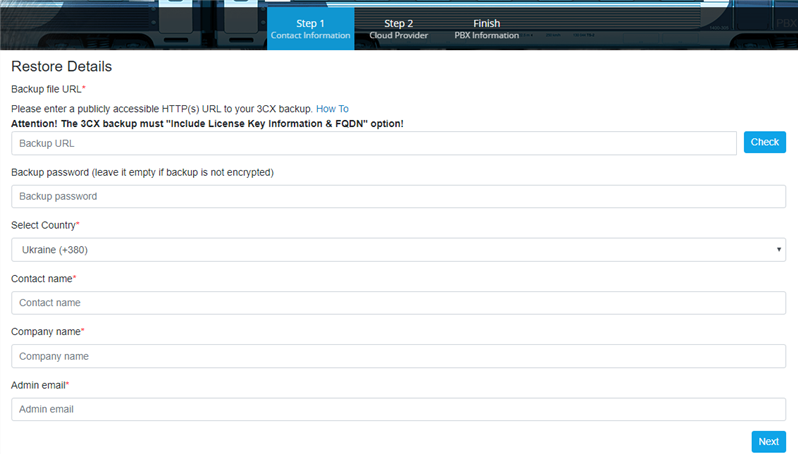Viewport: 798px width, 454px height.
Task: Click the 'Company name' label
Action: pyautogui.click(x=47, y=332)
